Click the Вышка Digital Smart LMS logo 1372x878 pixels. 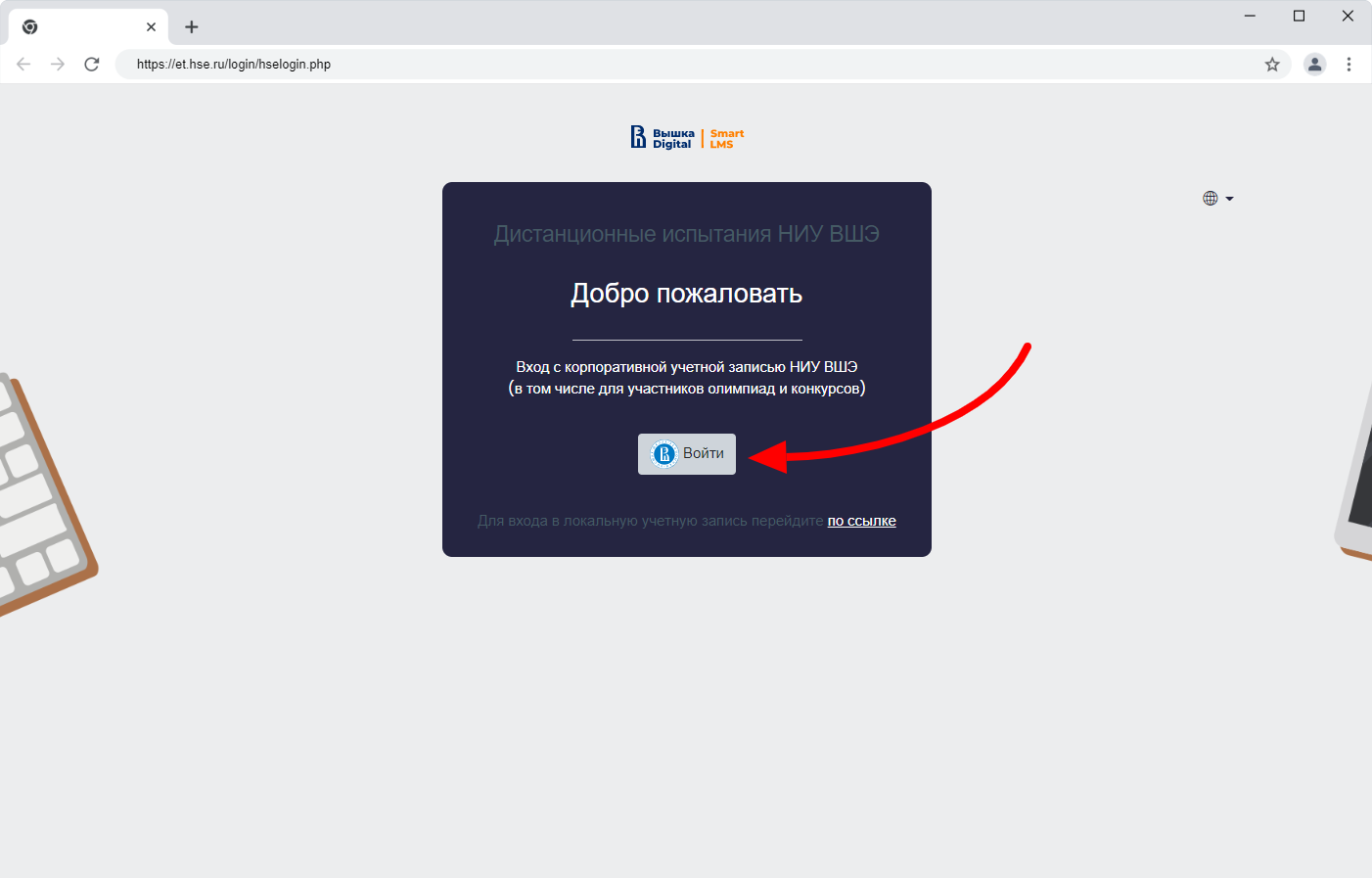tap(687, 138)
